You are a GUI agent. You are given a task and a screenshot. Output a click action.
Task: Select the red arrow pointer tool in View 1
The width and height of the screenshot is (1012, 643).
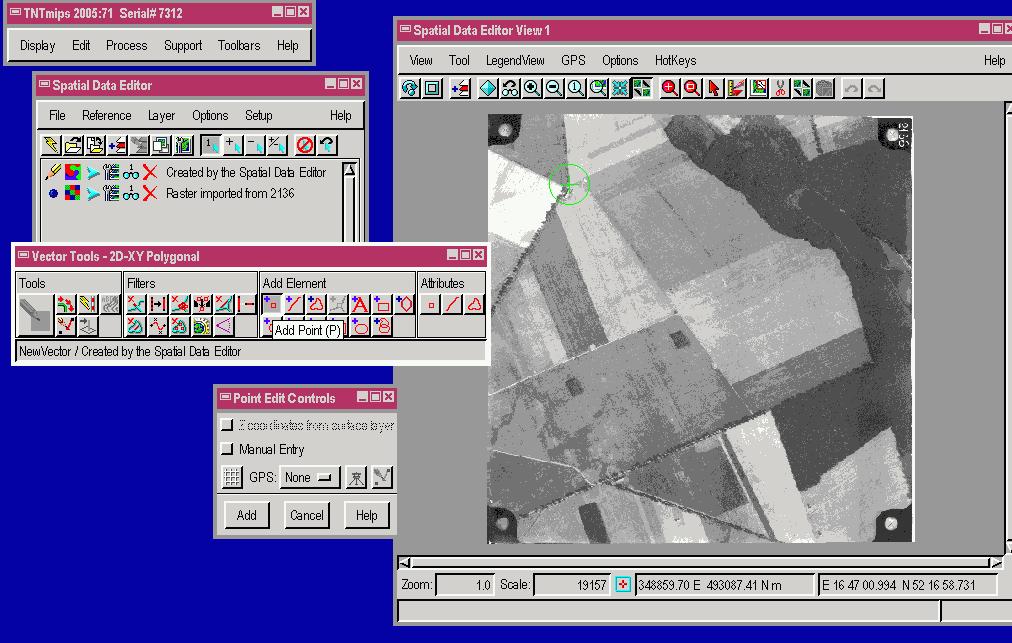click(x=714, y=88)
